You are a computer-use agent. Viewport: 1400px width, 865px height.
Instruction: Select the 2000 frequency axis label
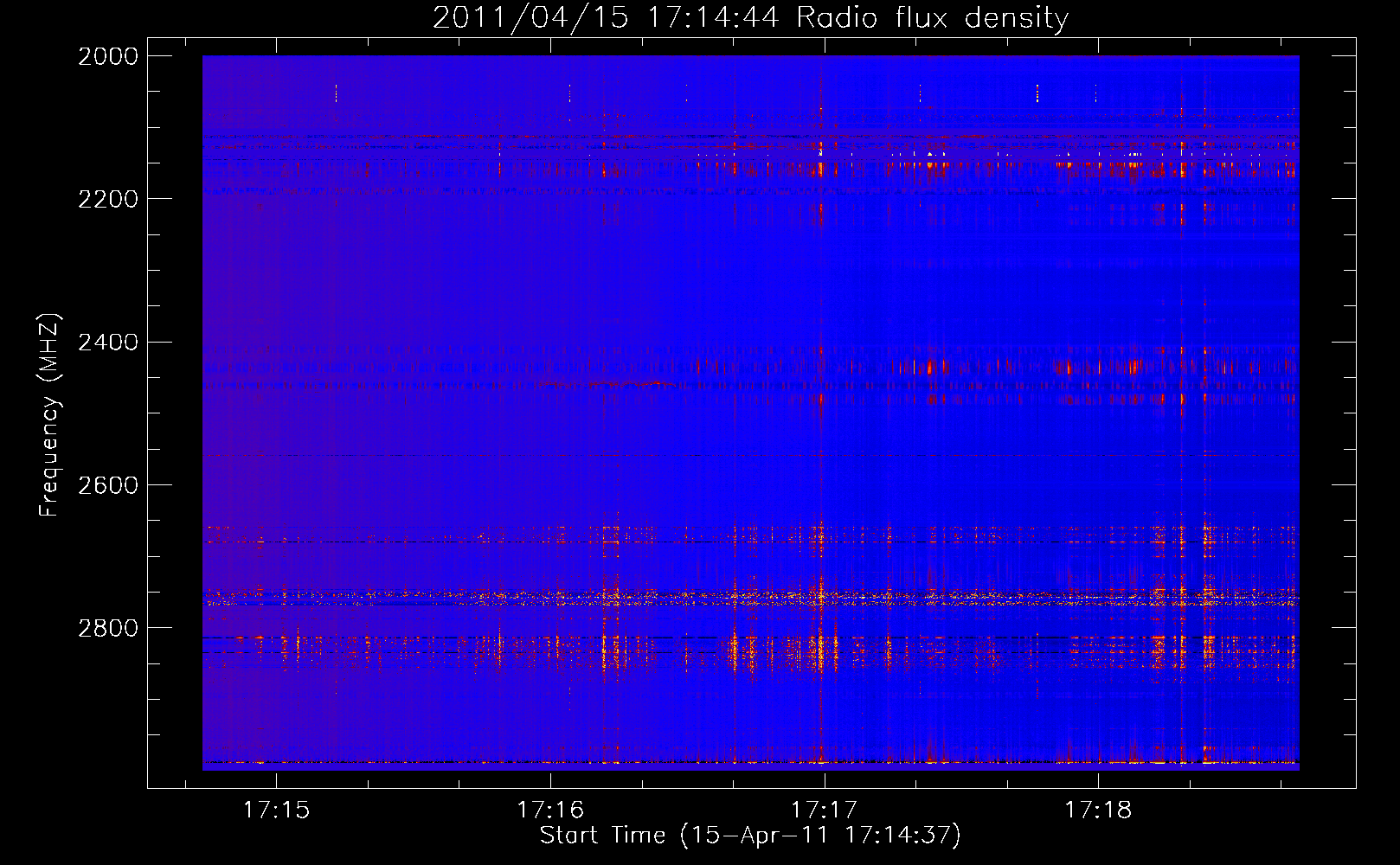[x=108, y=56]
